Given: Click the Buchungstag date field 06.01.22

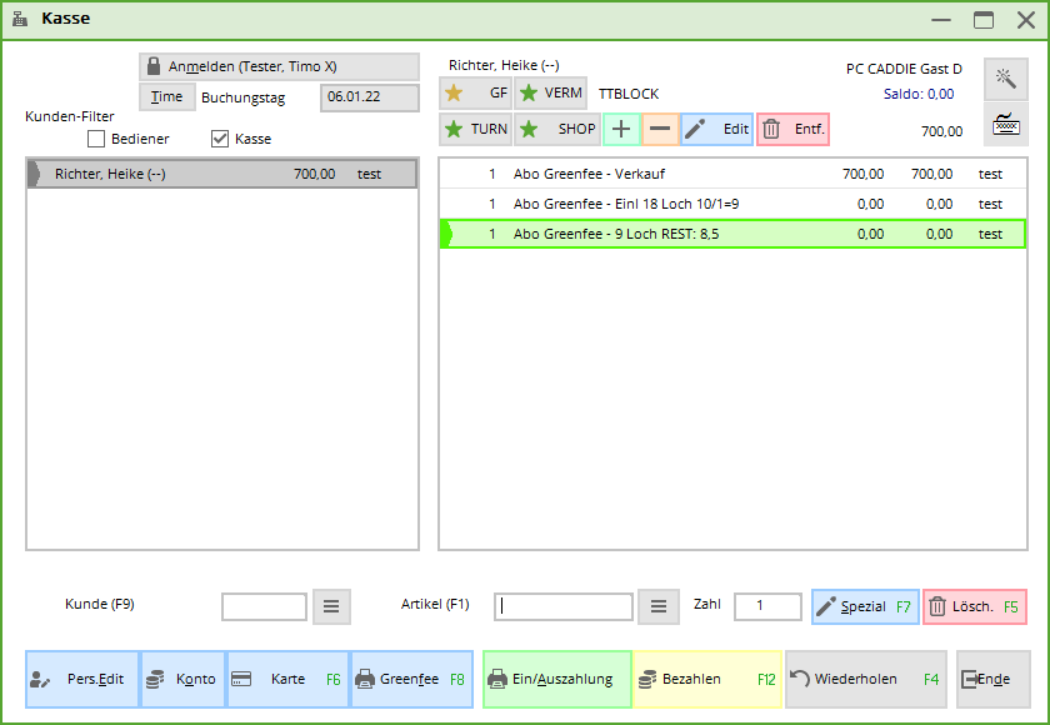Looking at the screenshot, I should pyautogui.click(x=370, y=97).
